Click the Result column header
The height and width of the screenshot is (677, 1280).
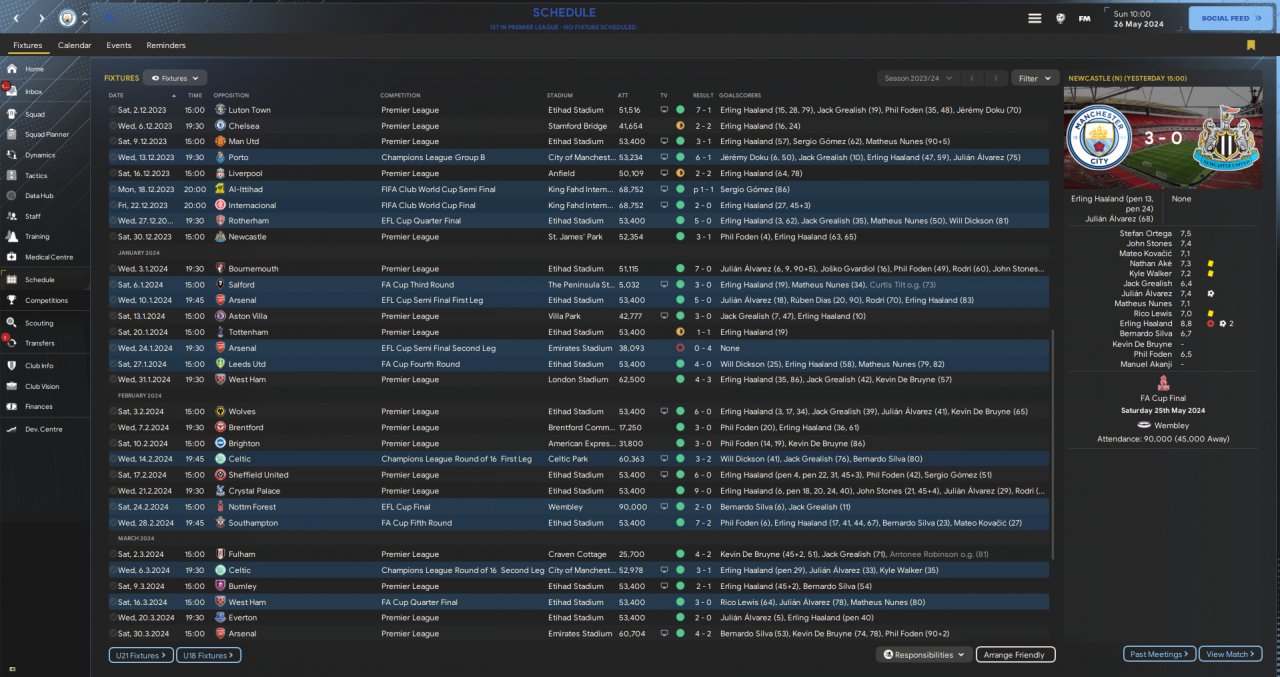(703, 95)
